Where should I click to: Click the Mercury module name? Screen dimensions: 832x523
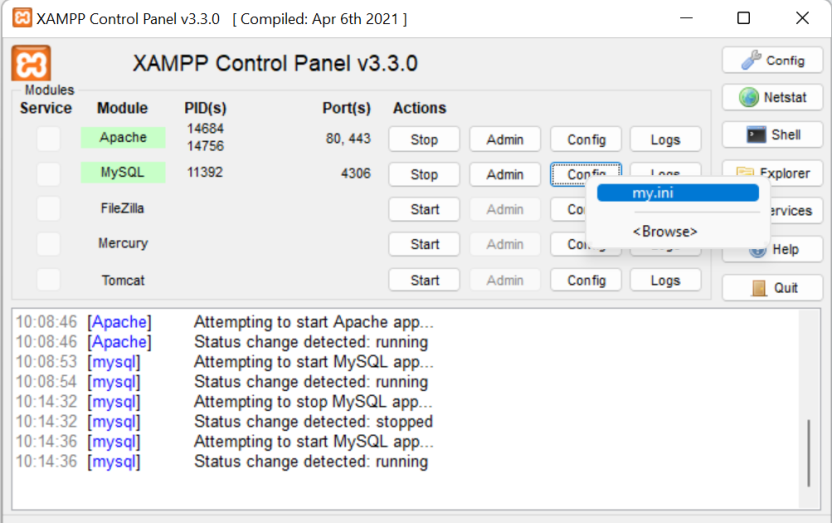click(x=123, y=243)
